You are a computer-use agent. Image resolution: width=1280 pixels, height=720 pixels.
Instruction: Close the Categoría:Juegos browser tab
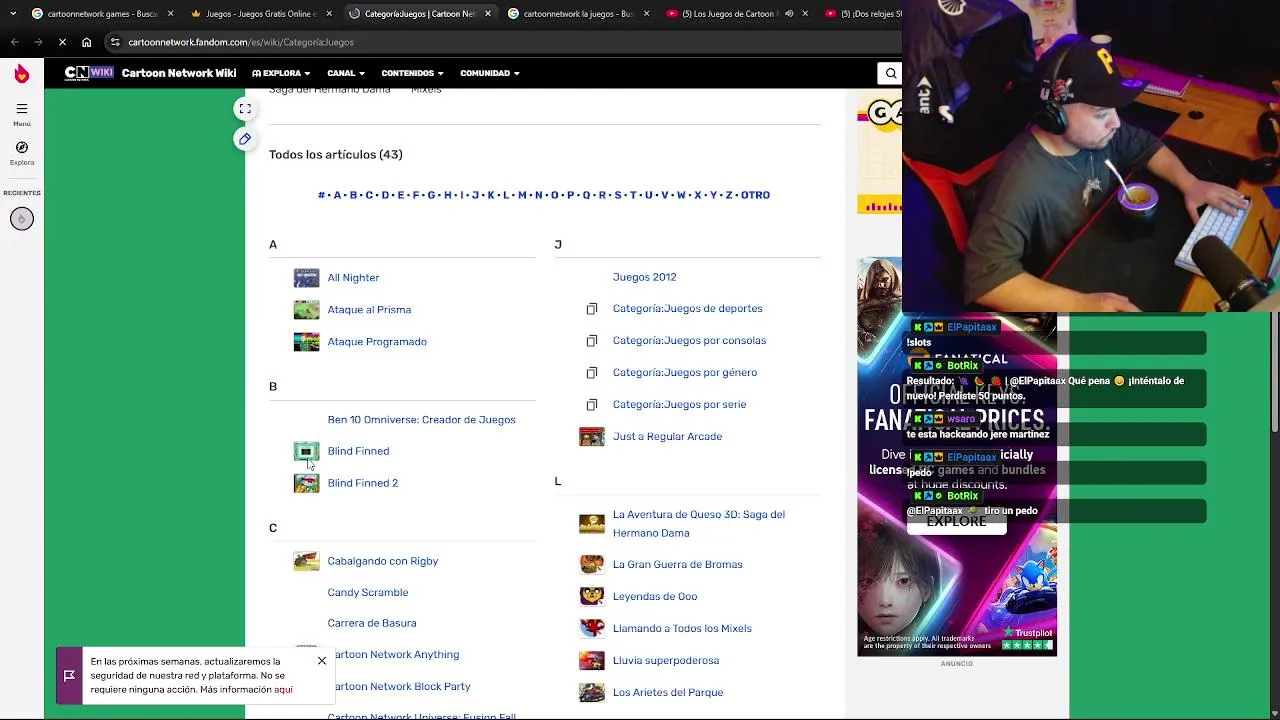[489, 14]
